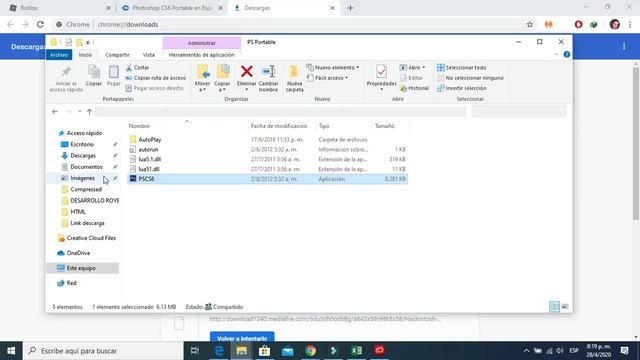The image size is (640, 360).
Task: Click Seleccionar todo
Action: coord(462,67)
